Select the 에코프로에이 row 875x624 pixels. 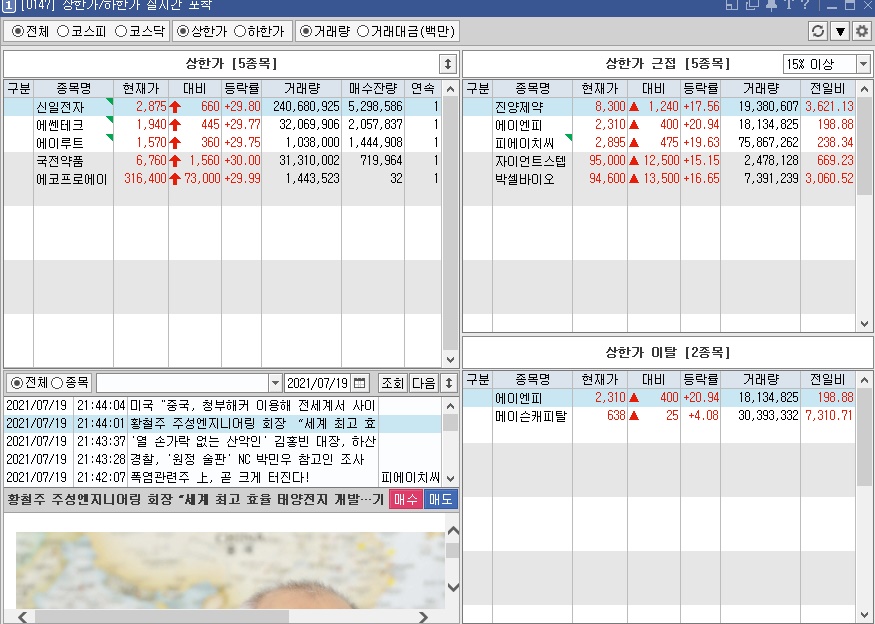[x=223, y=179]
